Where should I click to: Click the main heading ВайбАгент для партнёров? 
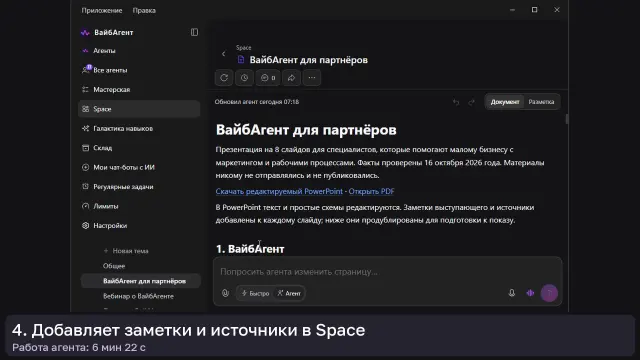coord(306,130)
